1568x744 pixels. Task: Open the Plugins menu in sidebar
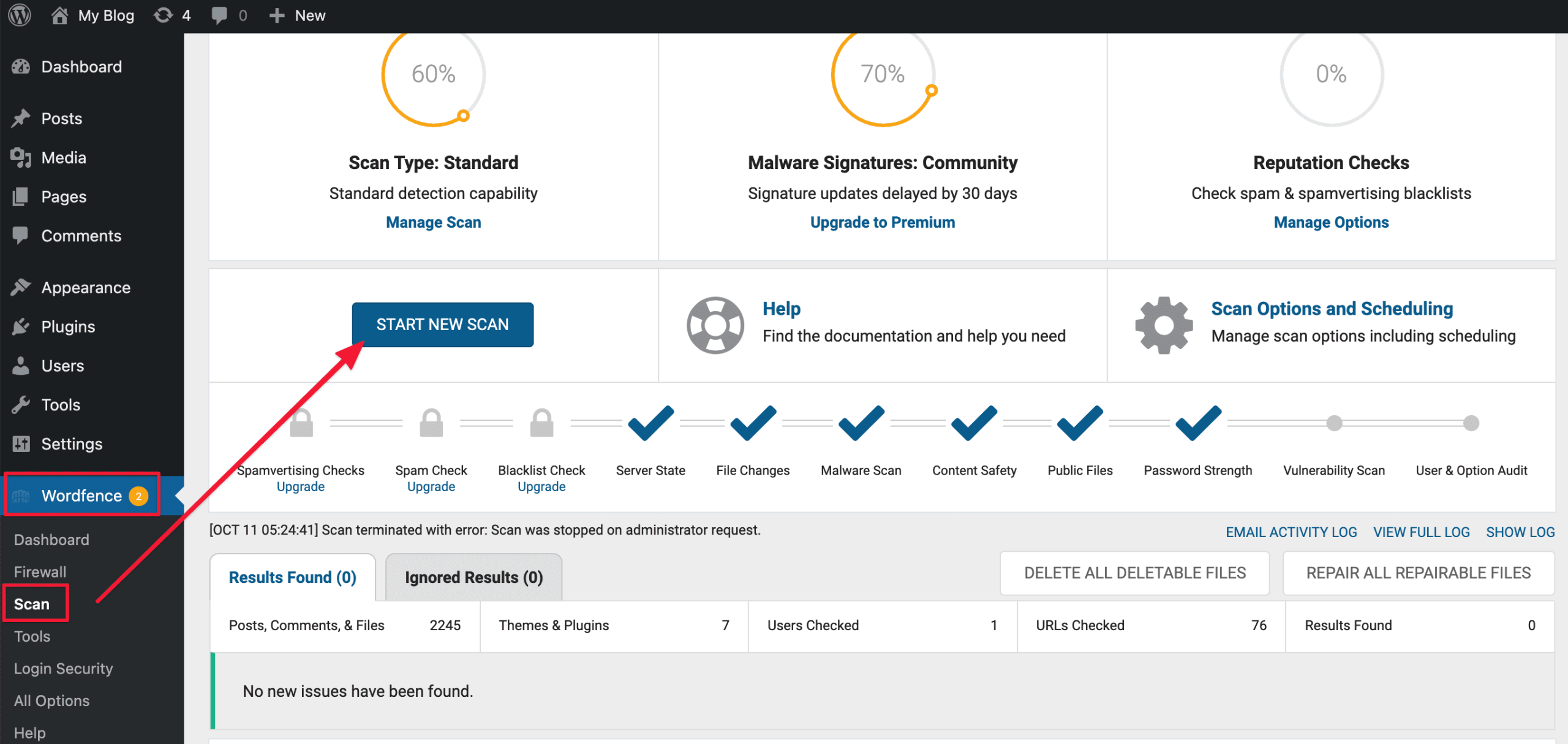pyautogui.click(x=68, y=326)
